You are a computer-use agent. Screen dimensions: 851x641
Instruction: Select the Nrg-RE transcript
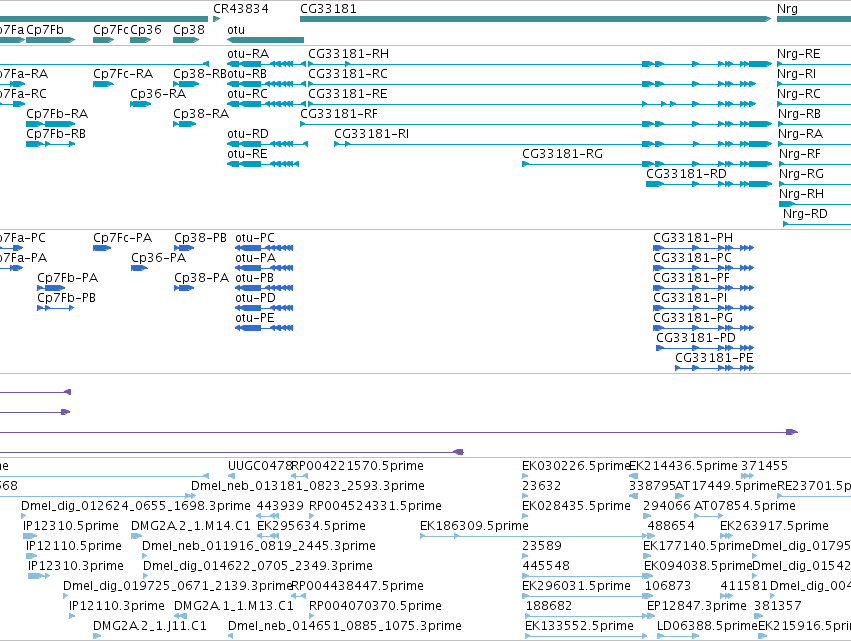point(814,64)
